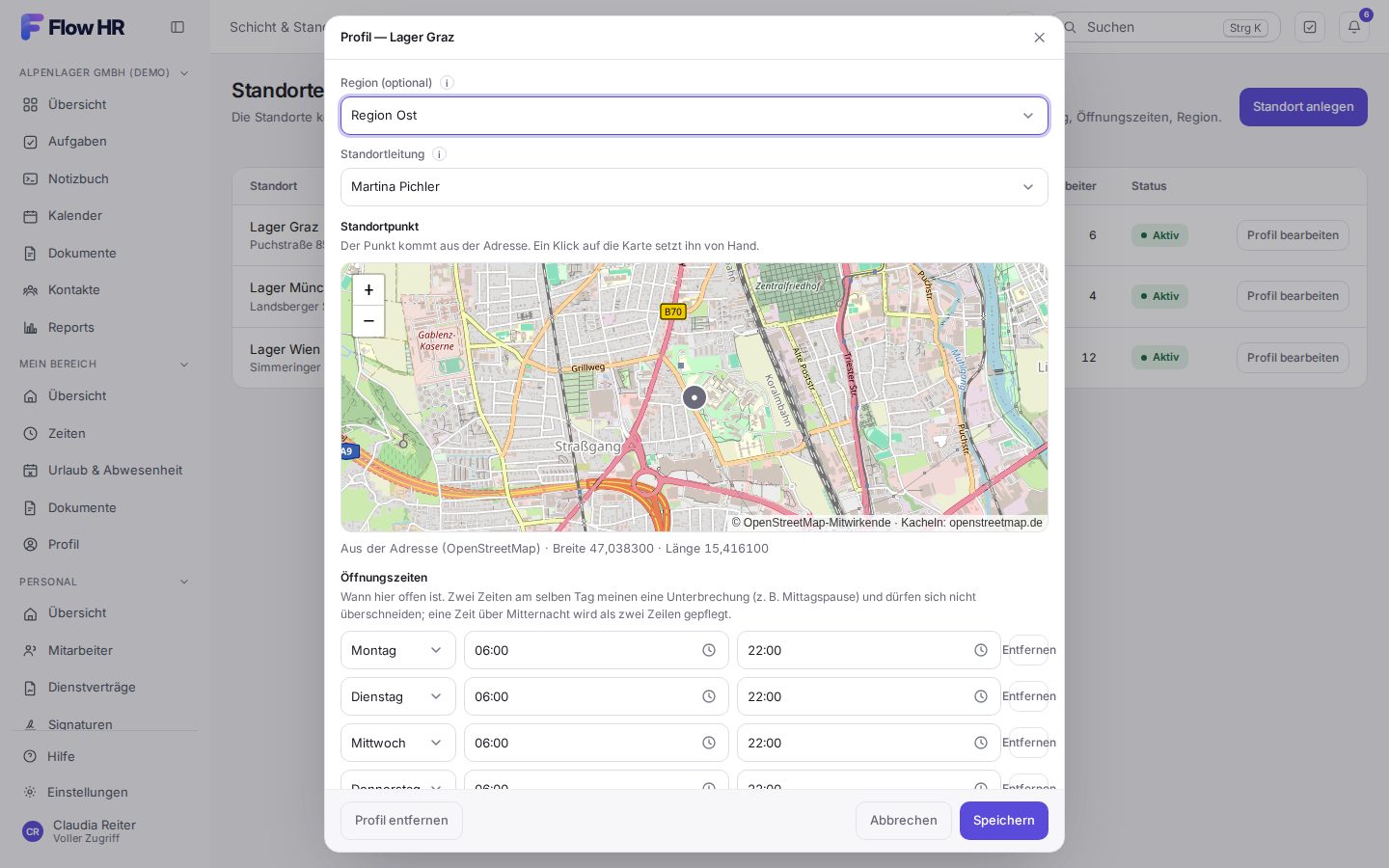Open time picker for Montag opening time 06:00

[x=709, y=650]
